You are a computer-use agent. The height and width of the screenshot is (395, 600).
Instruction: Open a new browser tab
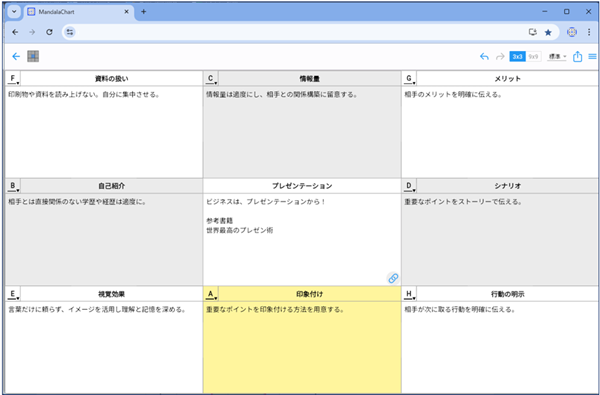pos(143,12)
